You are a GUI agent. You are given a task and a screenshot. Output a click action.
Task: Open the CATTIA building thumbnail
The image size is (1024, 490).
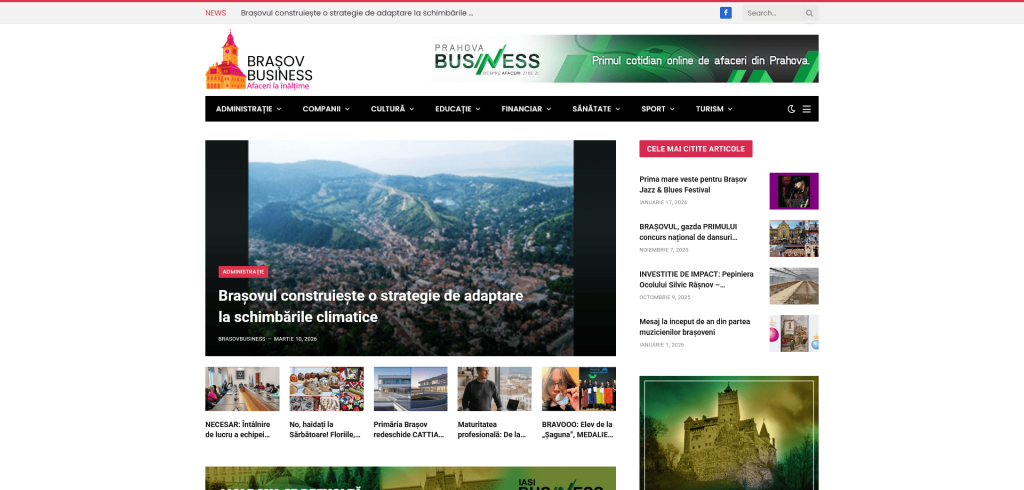[x=411, y=389]
